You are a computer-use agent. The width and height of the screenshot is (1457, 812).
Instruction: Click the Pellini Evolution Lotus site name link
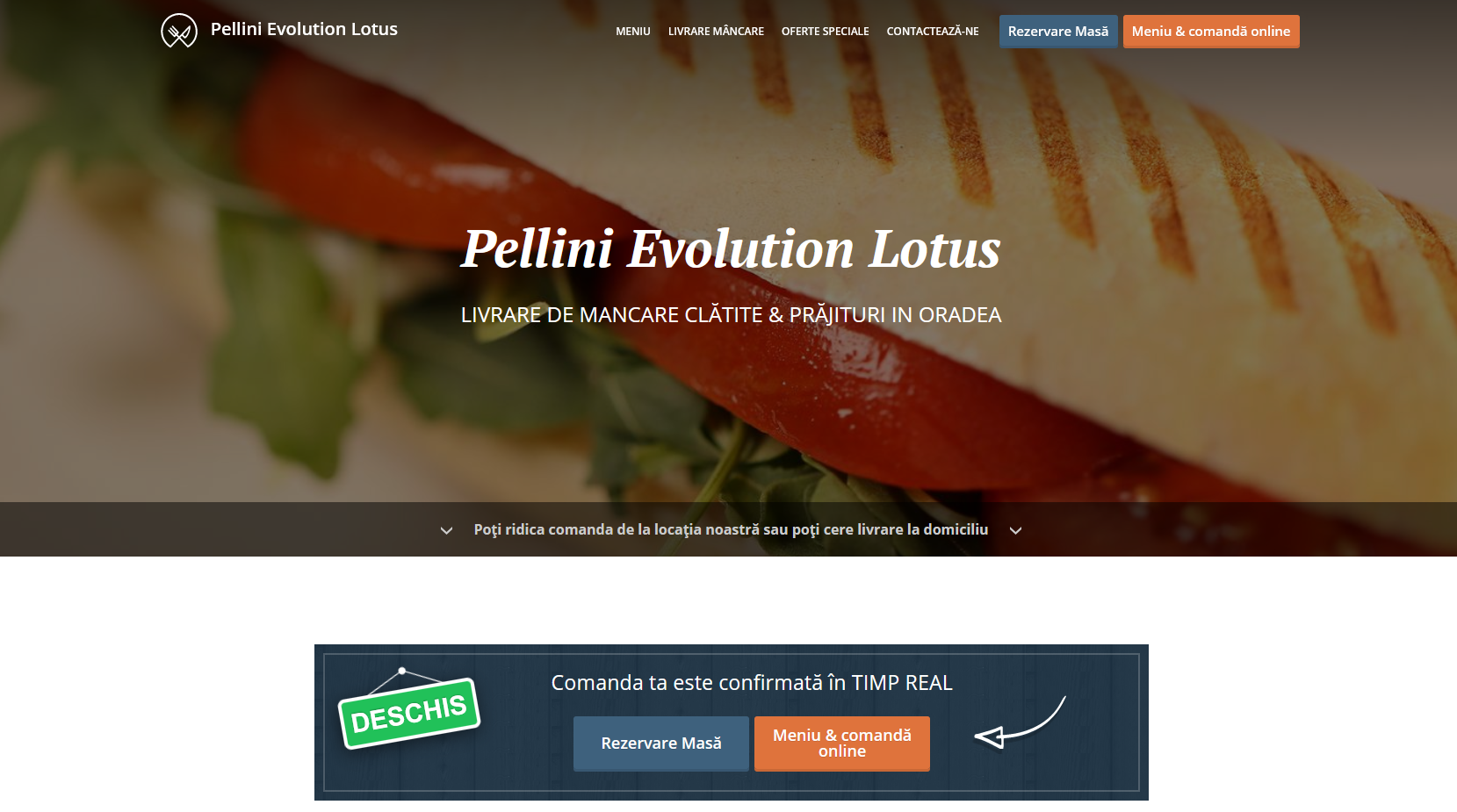(304, 29)
